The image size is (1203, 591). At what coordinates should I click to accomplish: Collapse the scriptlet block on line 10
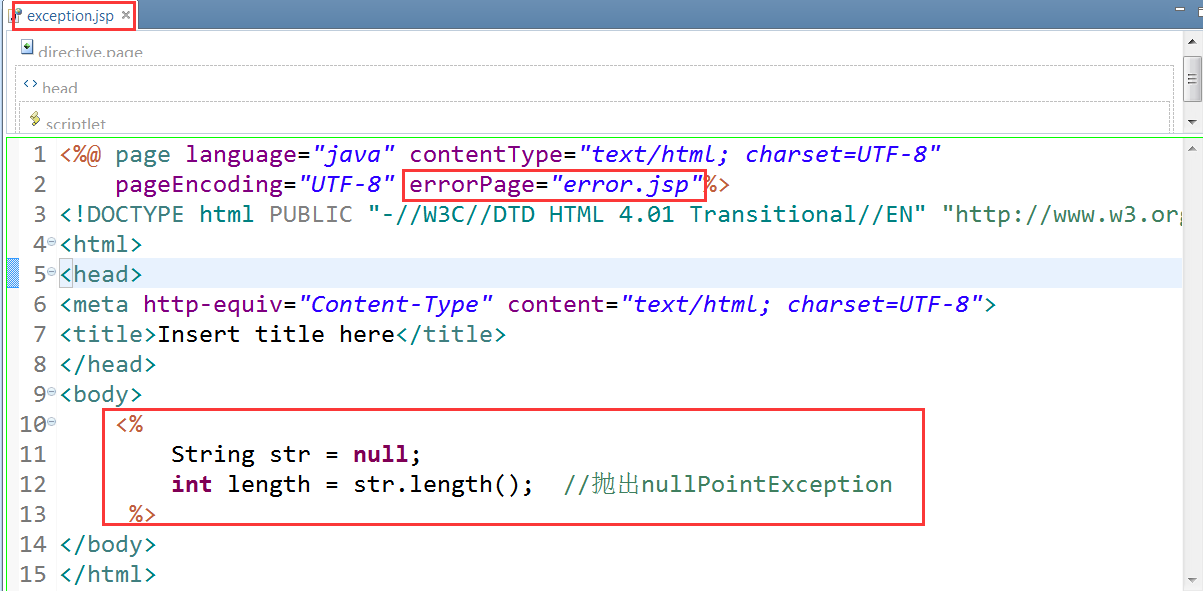(52, 423)
